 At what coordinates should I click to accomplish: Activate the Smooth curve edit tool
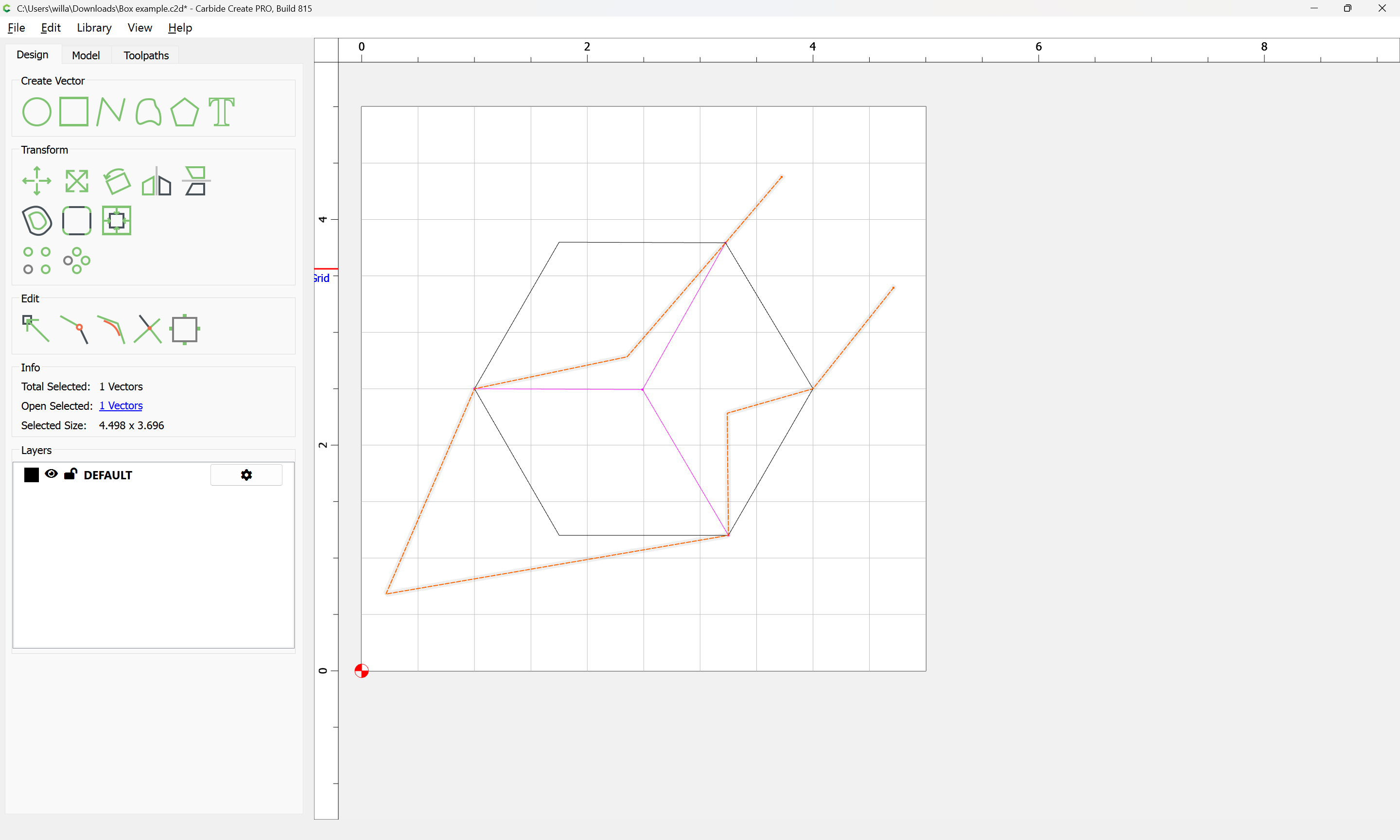(x=111, y=330)
